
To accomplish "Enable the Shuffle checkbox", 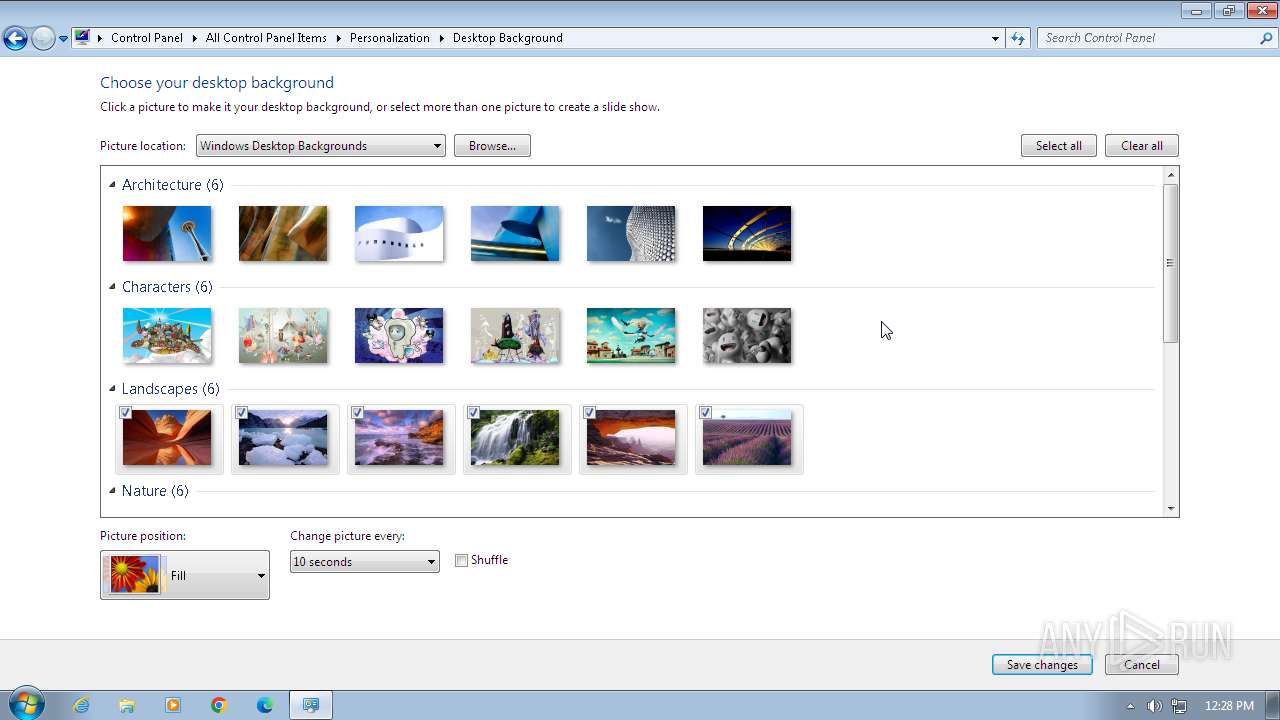I will click(x=461, y=561).
